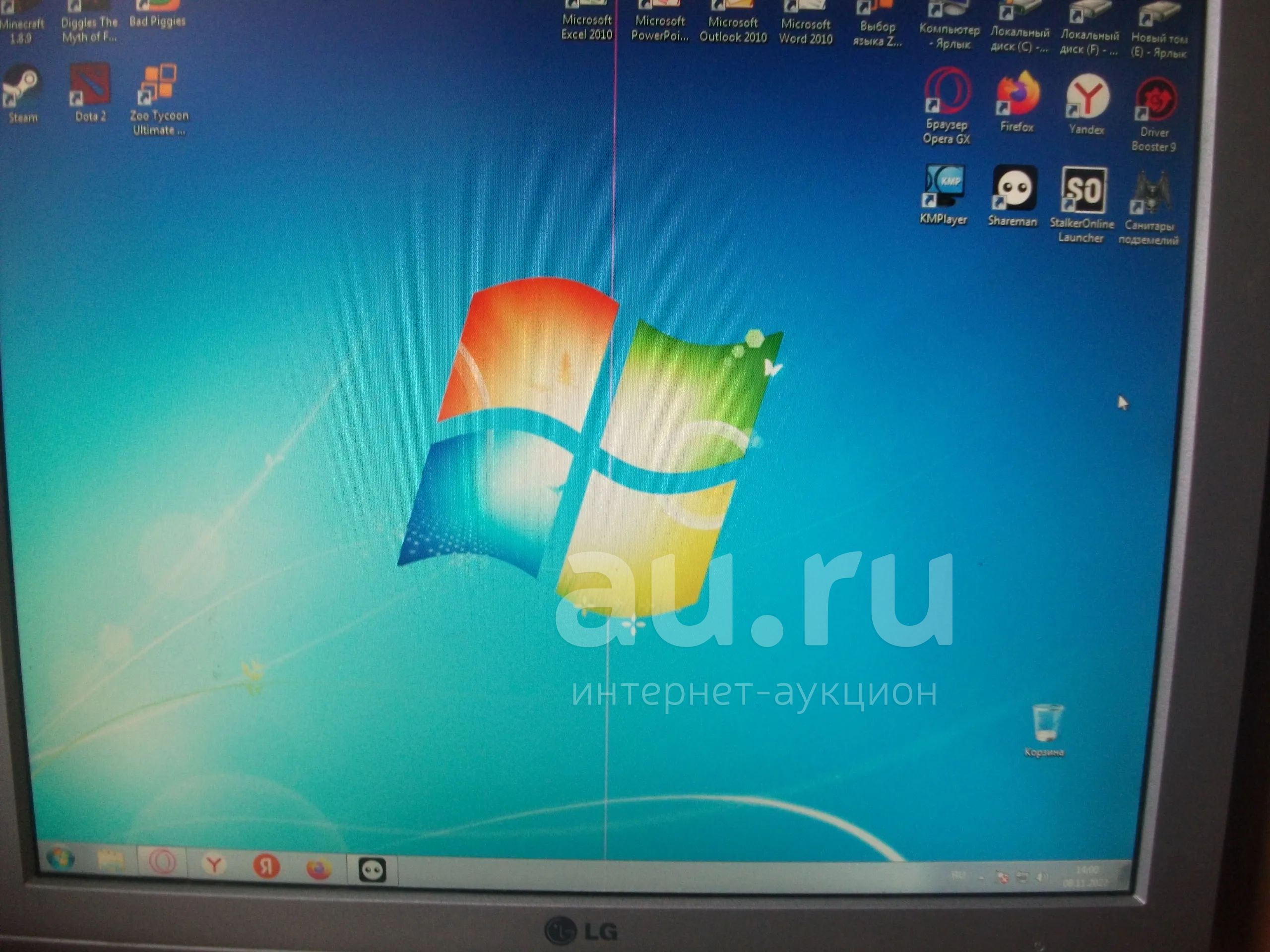This screenshot has height=952, width=1270.
Task: Open the network tray icon
Action: (1022, 877)
